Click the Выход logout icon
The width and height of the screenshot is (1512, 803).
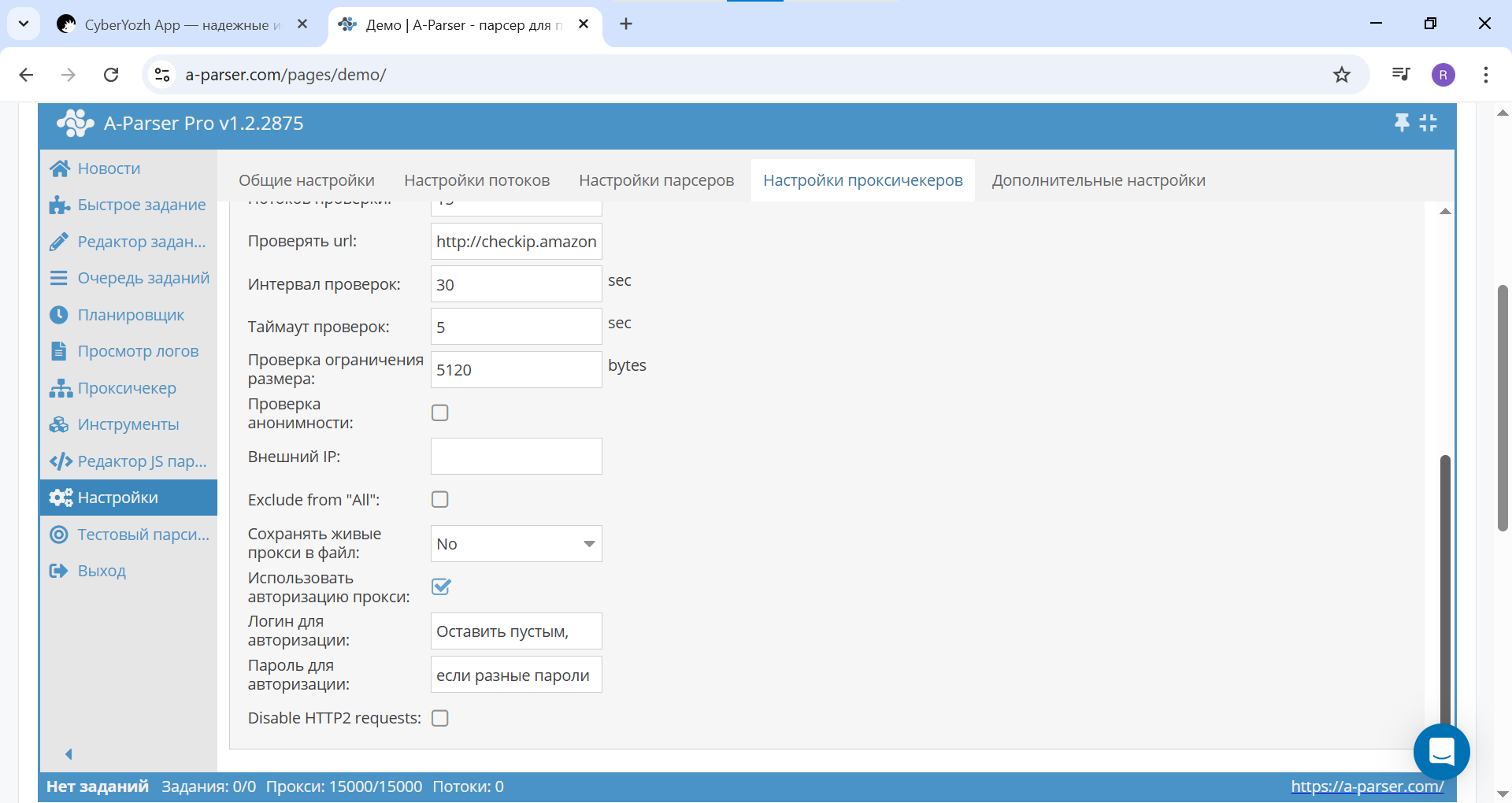coord(59,571)
